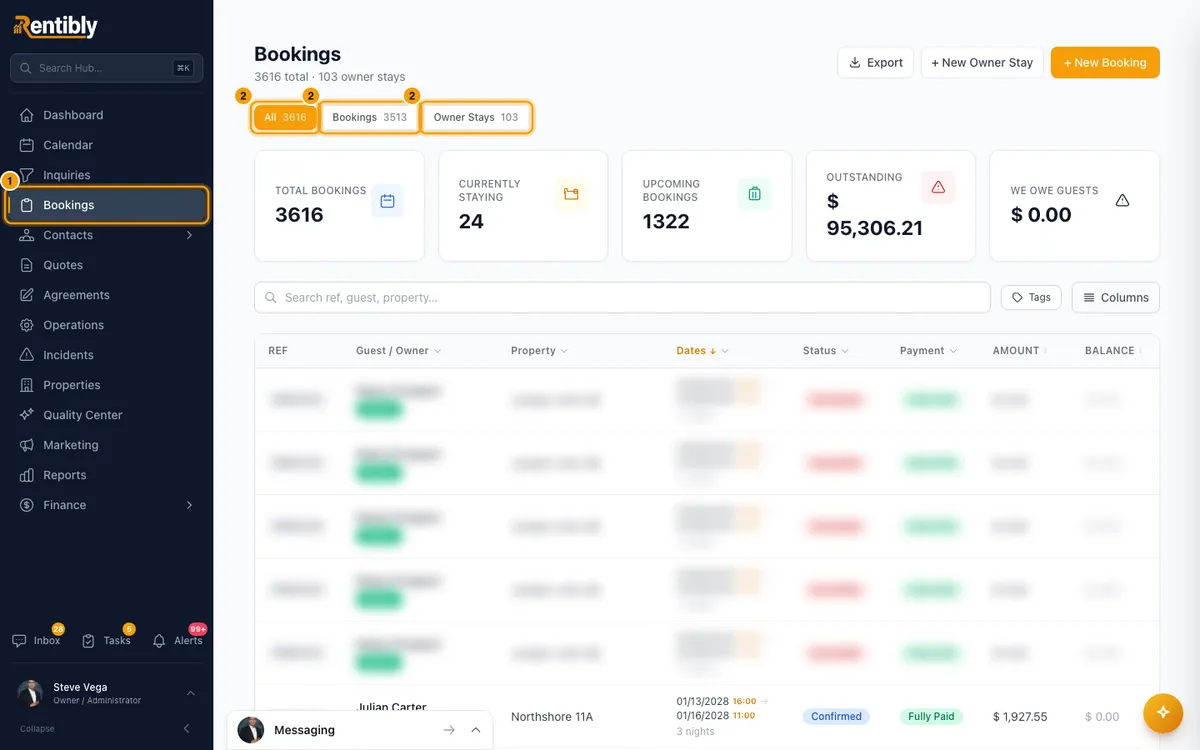Click the Total Bookings calendar icon

click(387, 201)
